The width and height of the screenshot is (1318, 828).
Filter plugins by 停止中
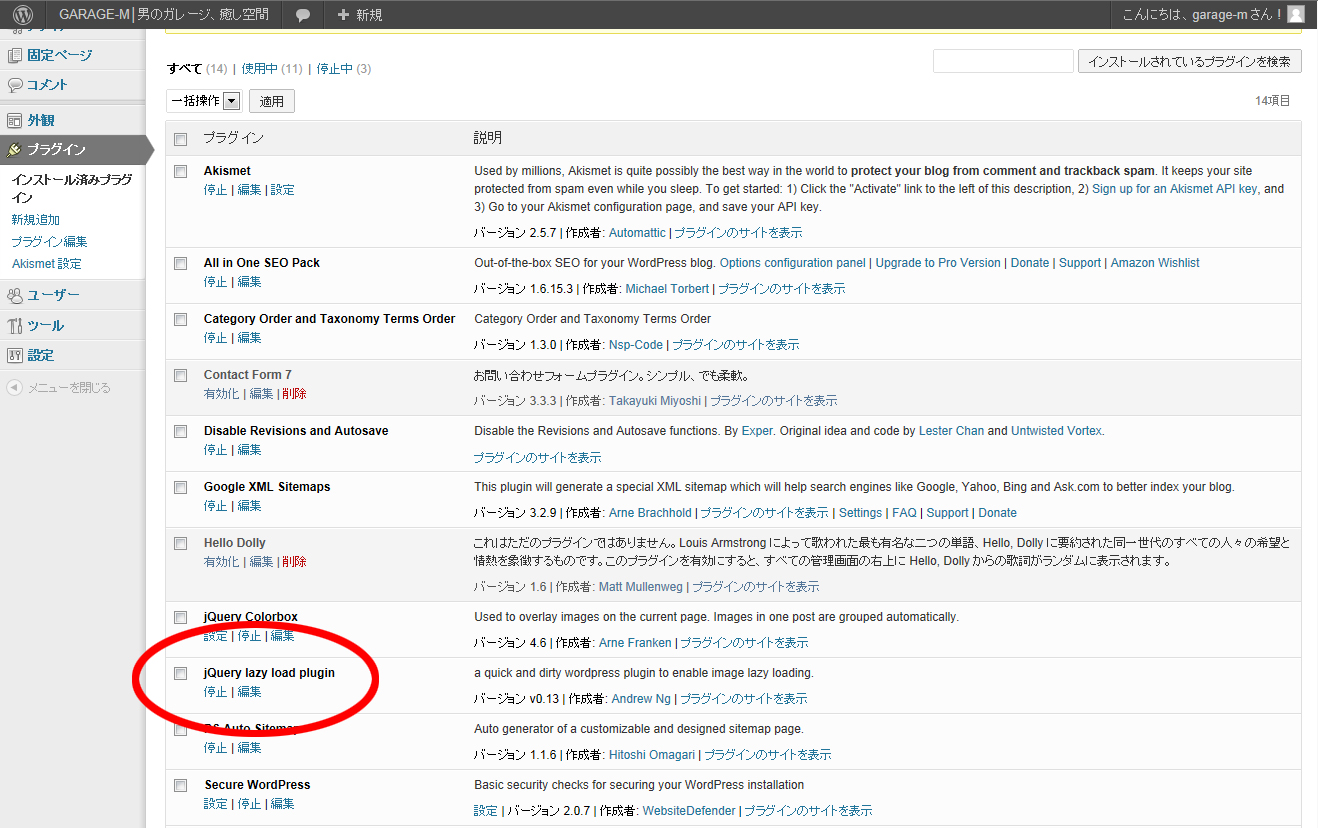pyautogui.click(x=334, y=69)
